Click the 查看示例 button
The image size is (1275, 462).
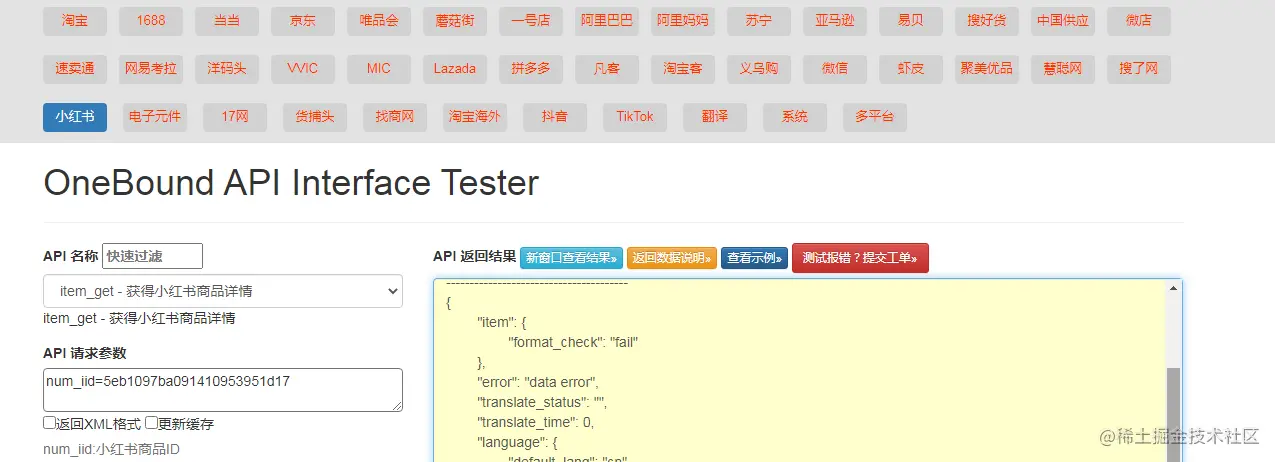tap(755, 258)
